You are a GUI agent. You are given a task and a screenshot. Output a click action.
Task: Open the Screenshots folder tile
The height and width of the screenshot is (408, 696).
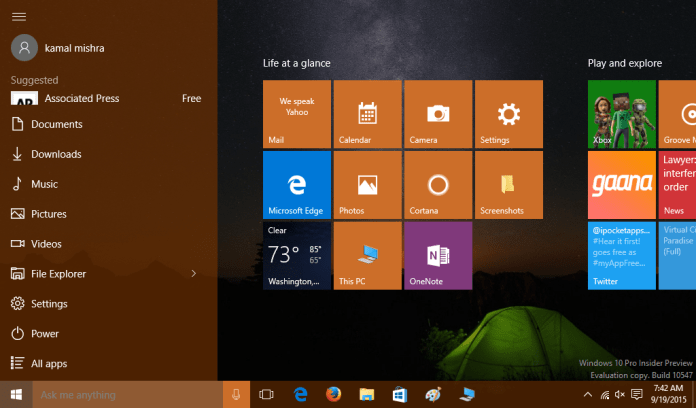click(509, 185)
